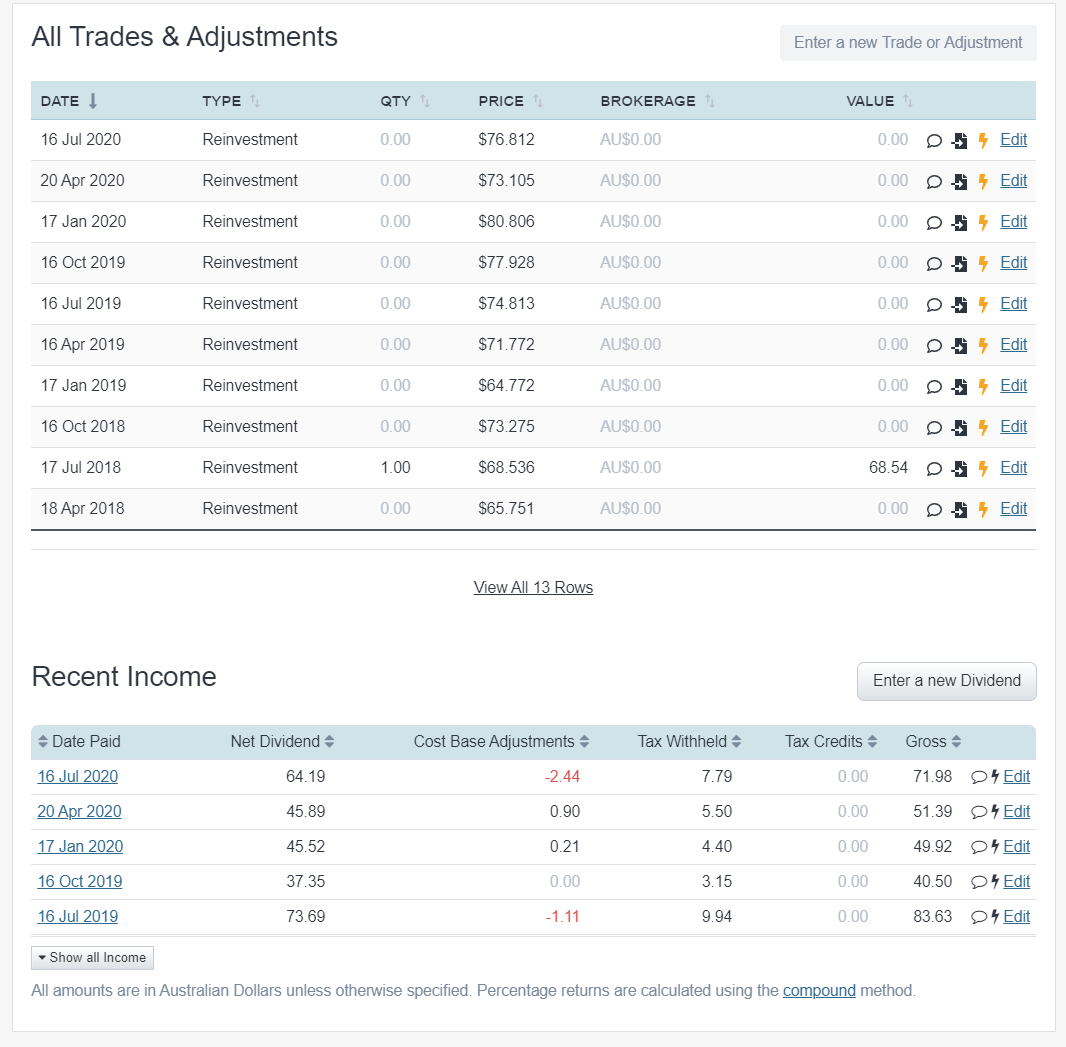Click the lightning bolt on the 16 Apr 2019 reinvestment
Image resolution: width=1066 pixels, height=1047 pixels.
[x=981, y=345]
